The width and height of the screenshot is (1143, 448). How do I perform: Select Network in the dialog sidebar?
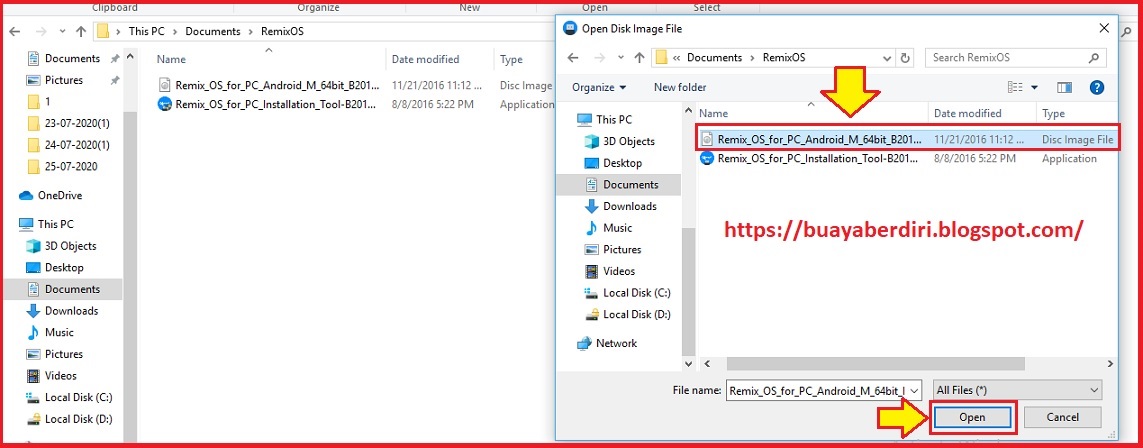coord(606,343)
